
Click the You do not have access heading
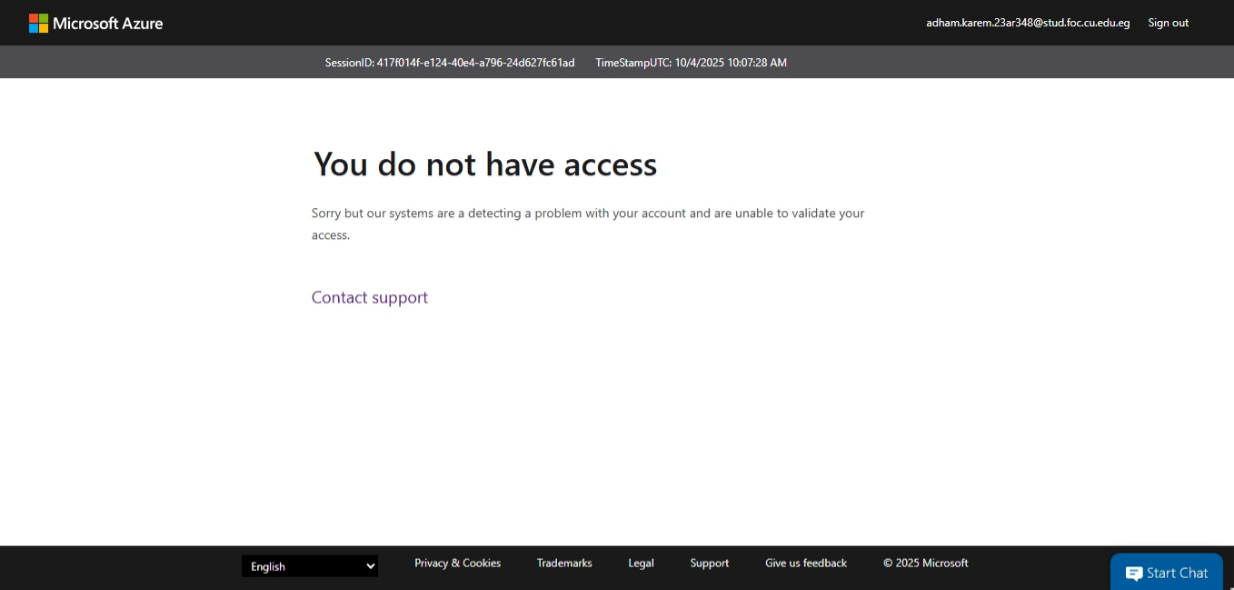pos(484,164)
